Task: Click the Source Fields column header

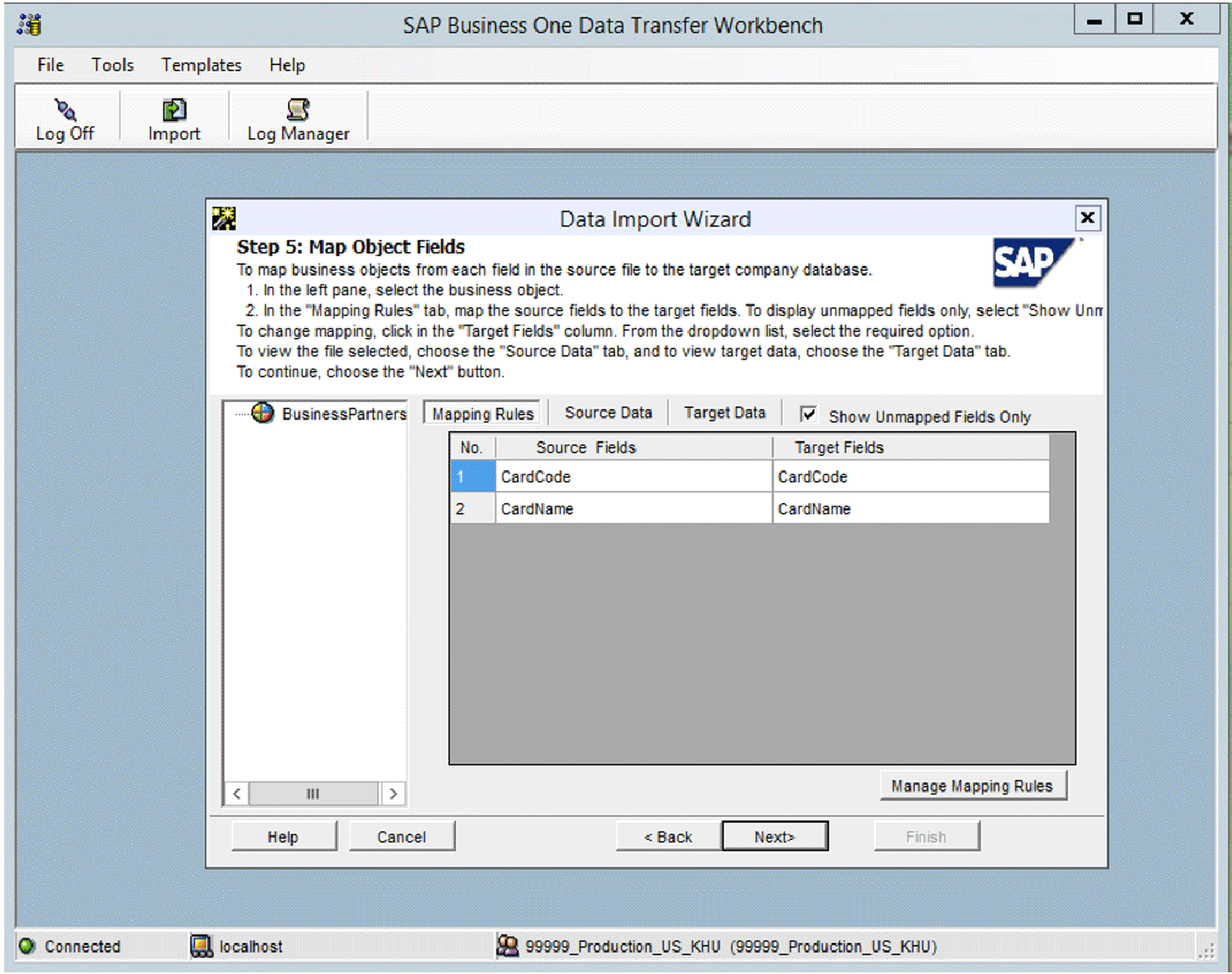Action: (633, 448)
